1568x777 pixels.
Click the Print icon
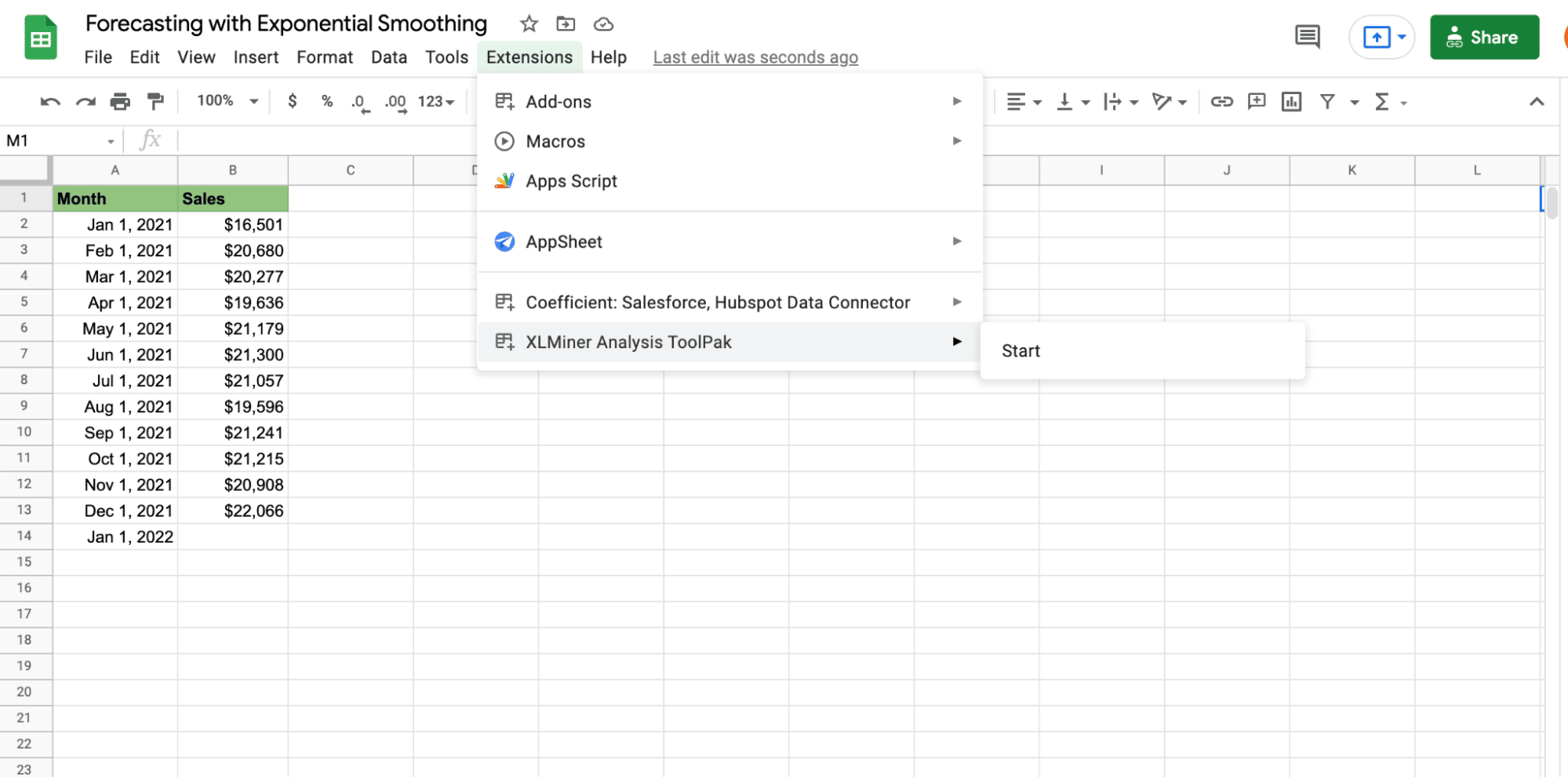120,102
